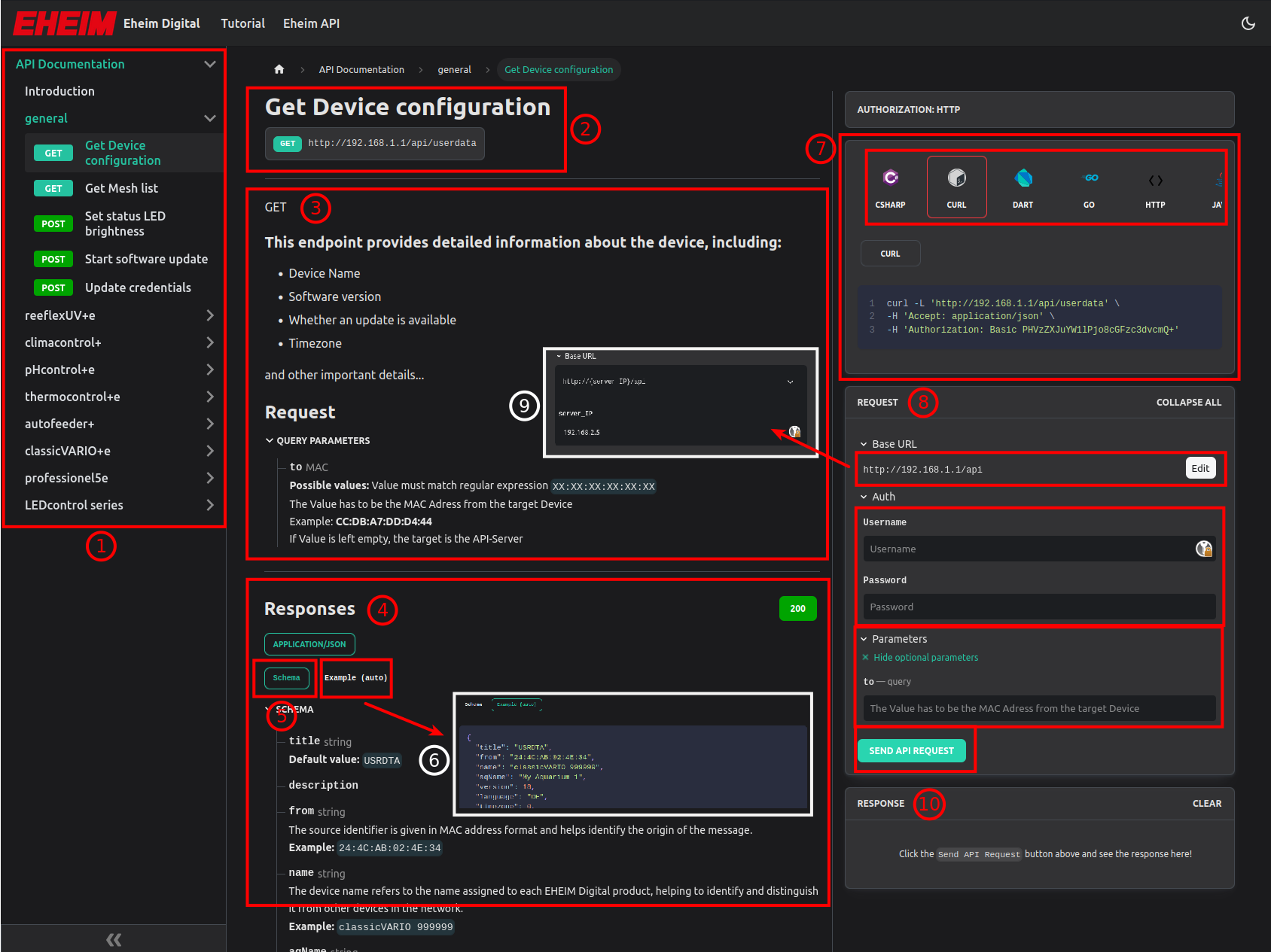Click the Username input field
The height and width of the screenshot is (952, 1271).
1039,549
